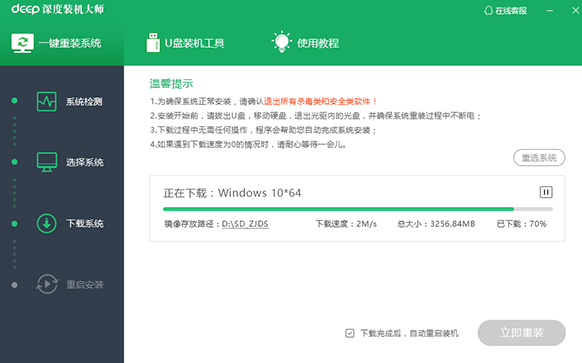This screenshot has width=582, height=363.
Task: Switch to U盘装机工具 tab
Action: (185, 43)
